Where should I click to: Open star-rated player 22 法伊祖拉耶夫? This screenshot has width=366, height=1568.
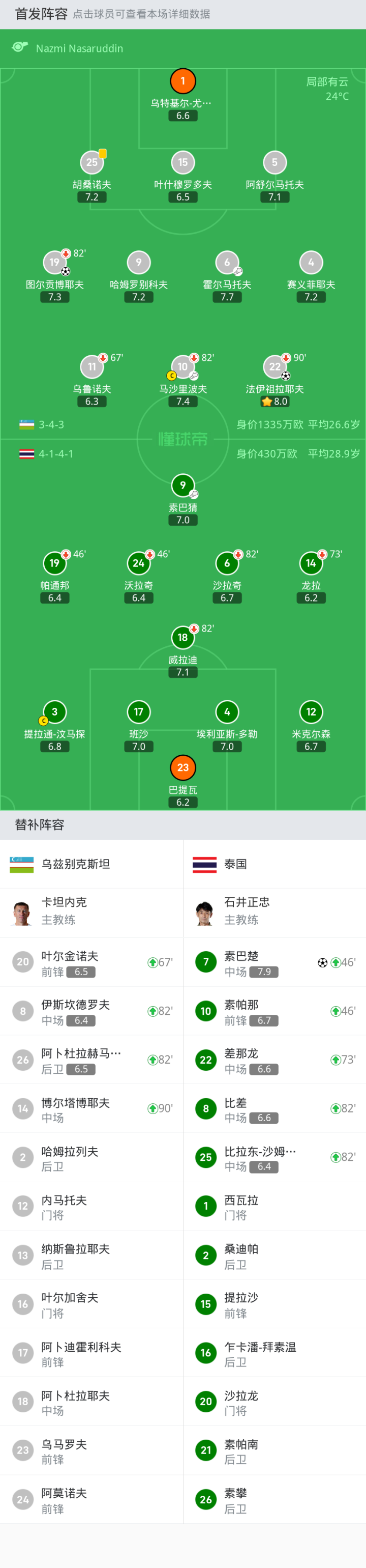pos(275,367)
